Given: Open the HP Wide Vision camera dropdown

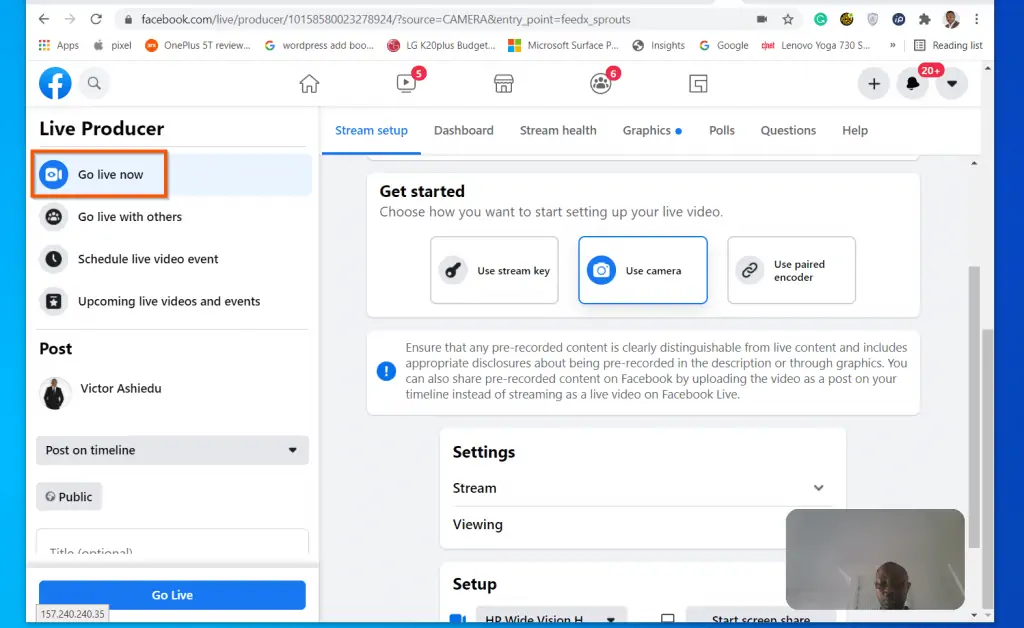Looking at the screenshot, I should [x=551, y=618].
